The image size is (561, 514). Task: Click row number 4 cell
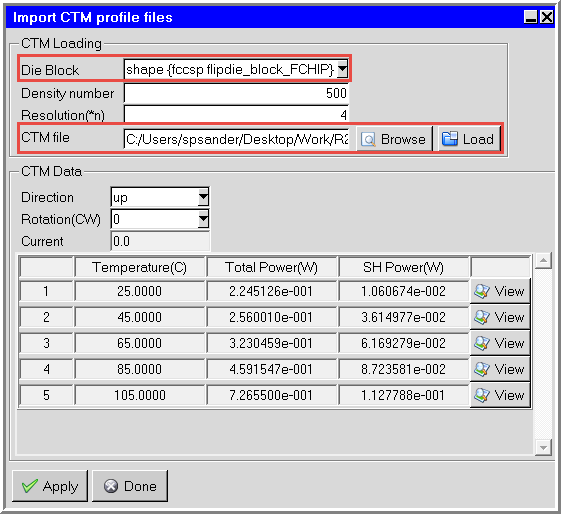click(x=46, y=369)
